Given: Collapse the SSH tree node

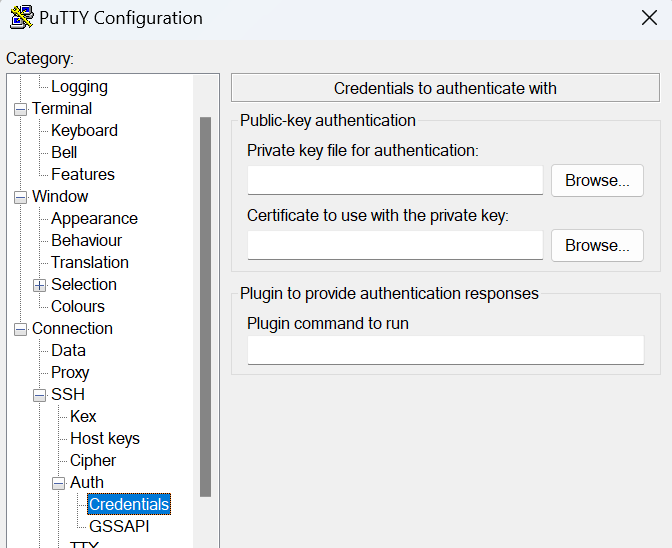Looking at the screenshot, I should 39,395.
